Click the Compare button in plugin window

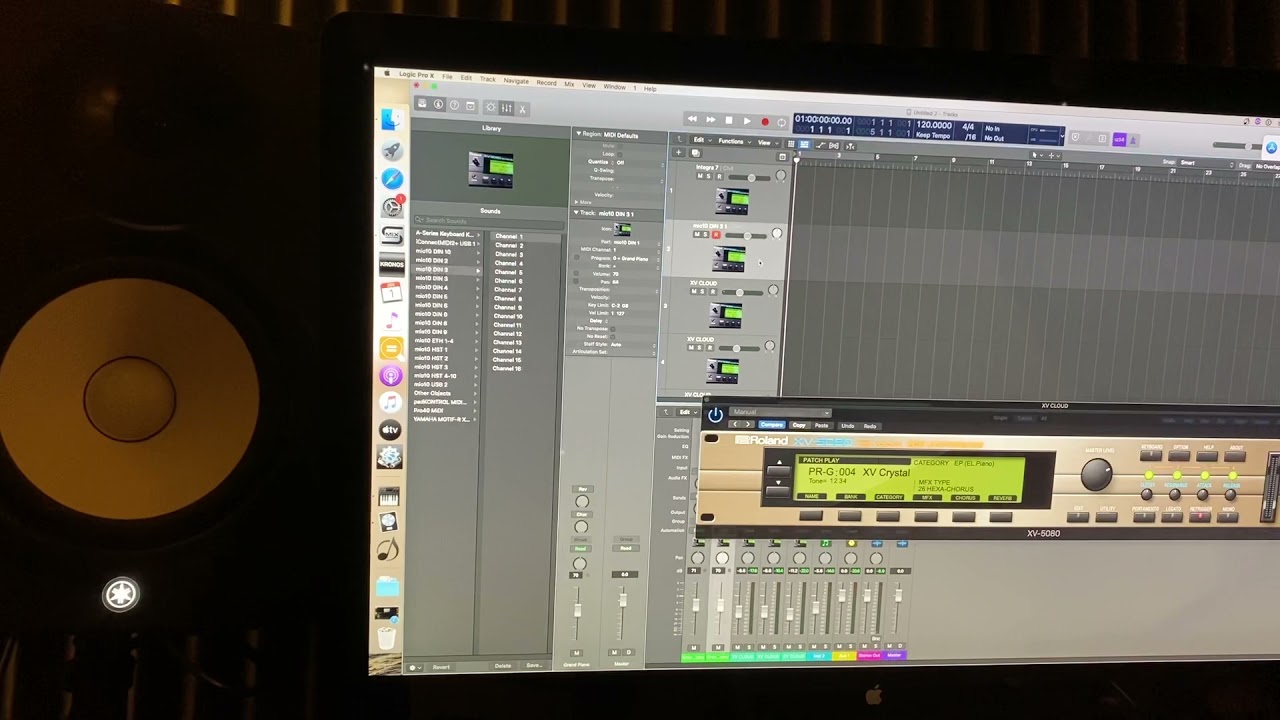tap(772, 425)
